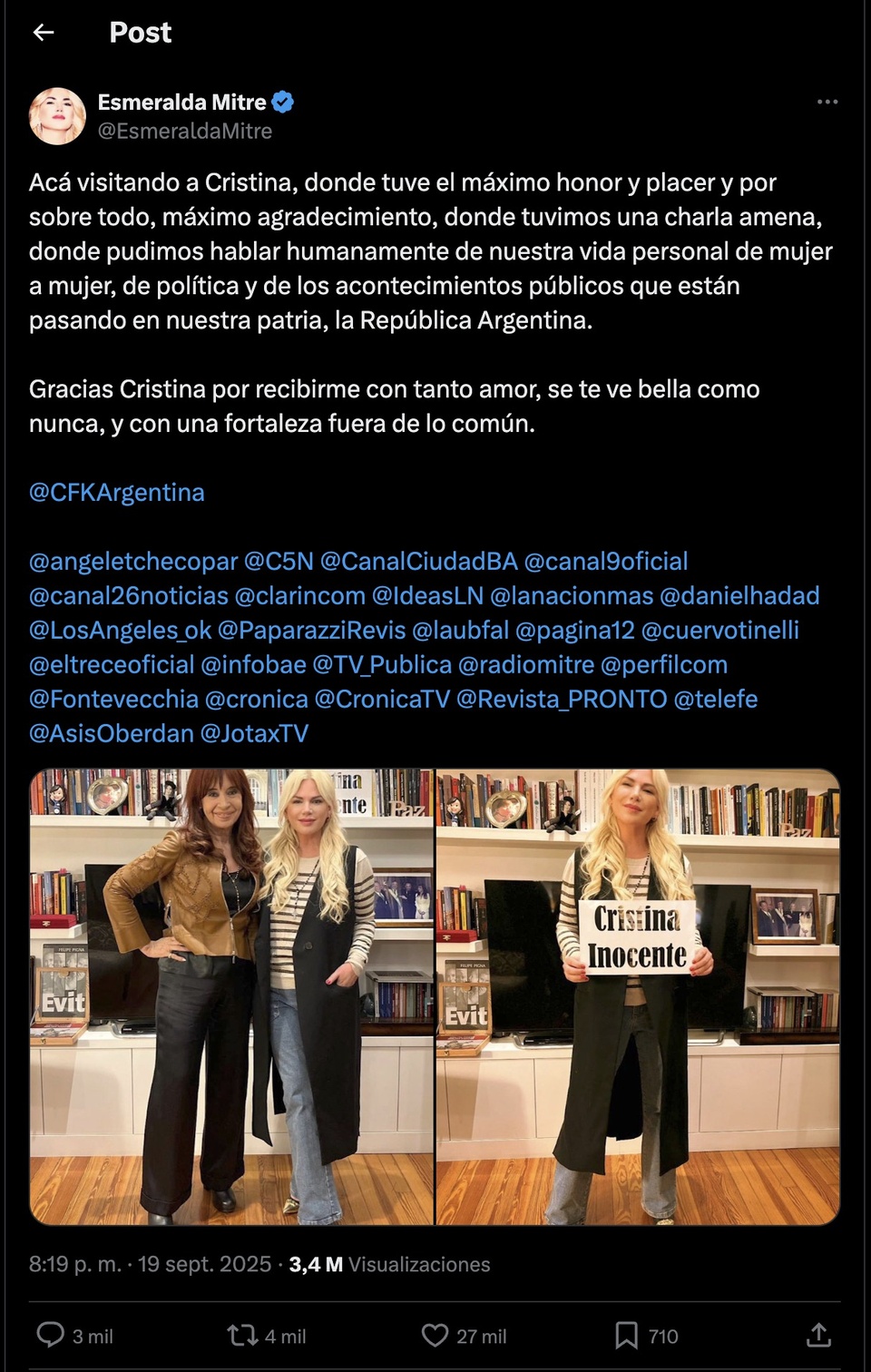Open the @telefe mention link
The width and height of the screenshot is (871, 1372).
(x=716, y=700)
